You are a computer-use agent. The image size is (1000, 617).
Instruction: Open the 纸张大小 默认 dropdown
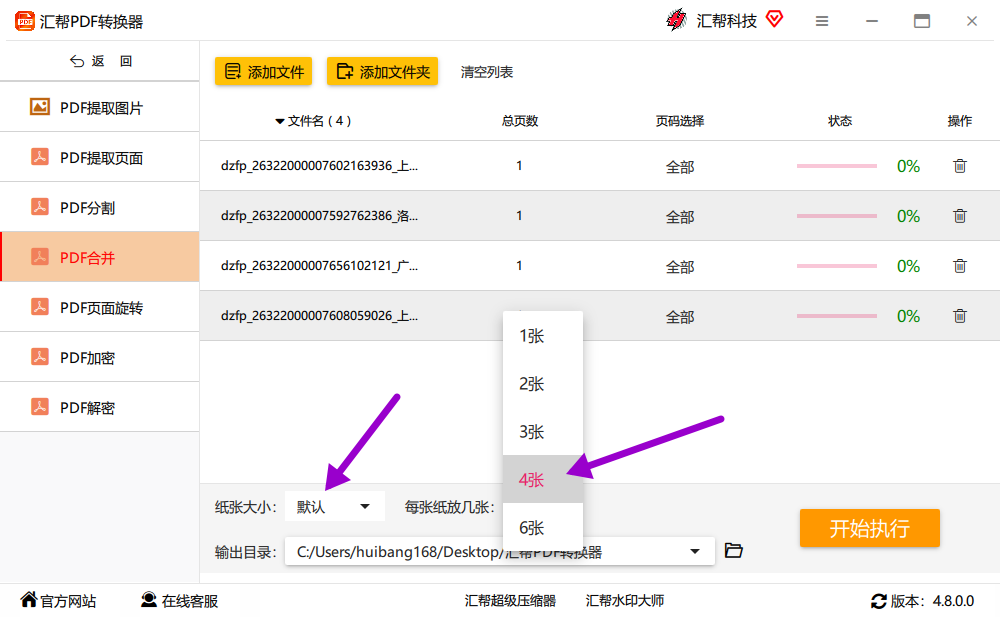tap(335, 507)
